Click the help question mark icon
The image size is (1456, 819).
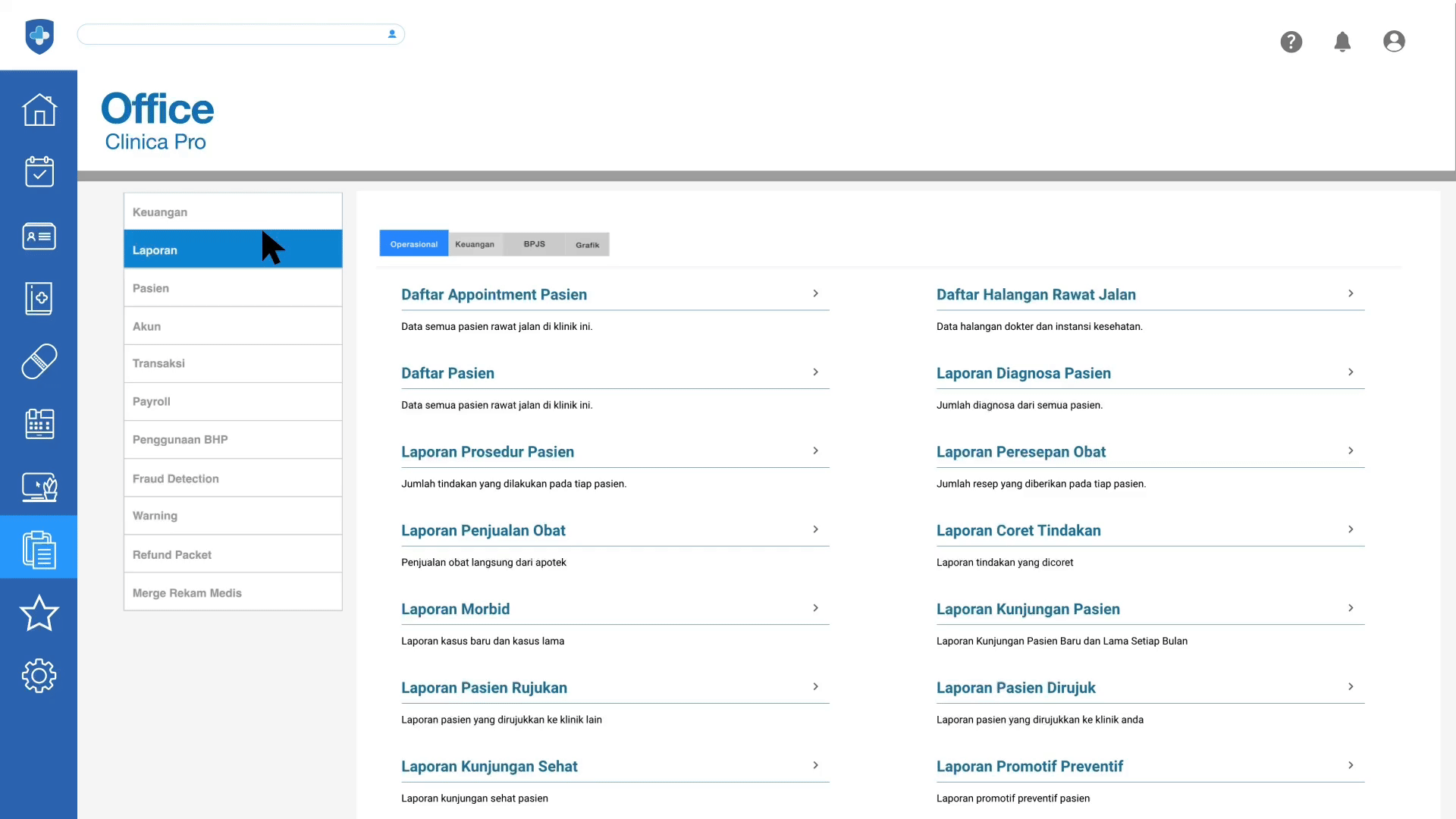[x=1291, y=42]
